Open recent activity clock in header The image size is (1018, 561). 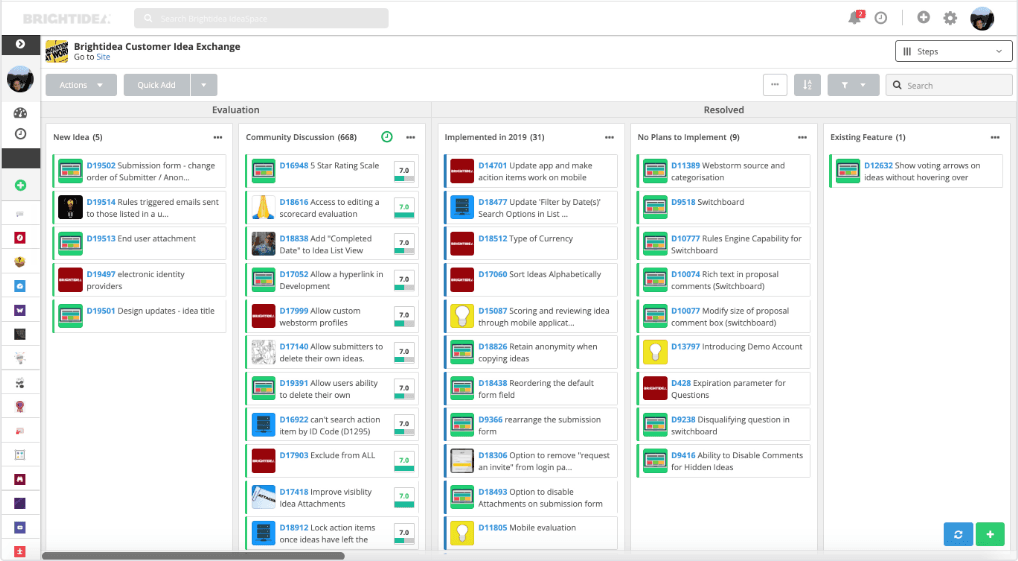[881, 18]
